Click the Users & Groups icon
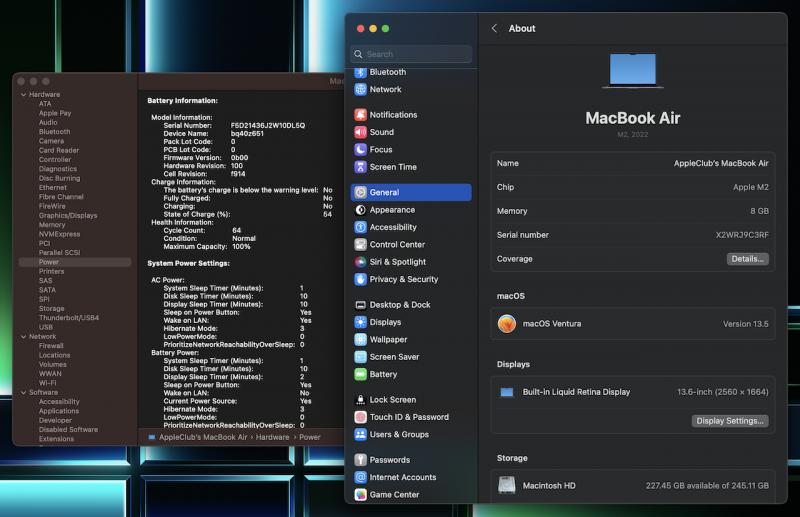800x517 pixels. coord(361,434)
